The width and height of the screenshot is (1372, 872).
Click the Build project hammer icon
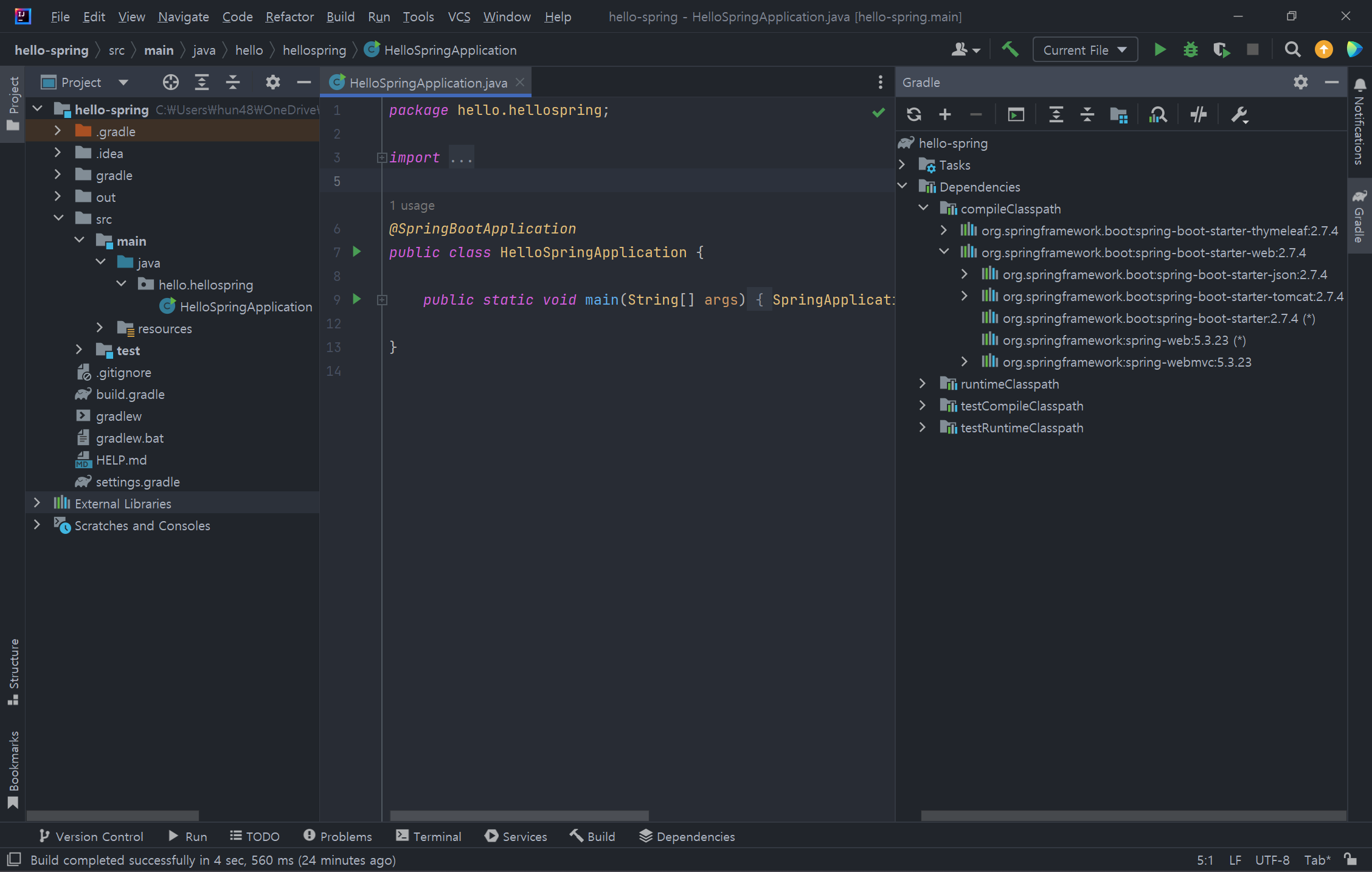point(1010,49)
